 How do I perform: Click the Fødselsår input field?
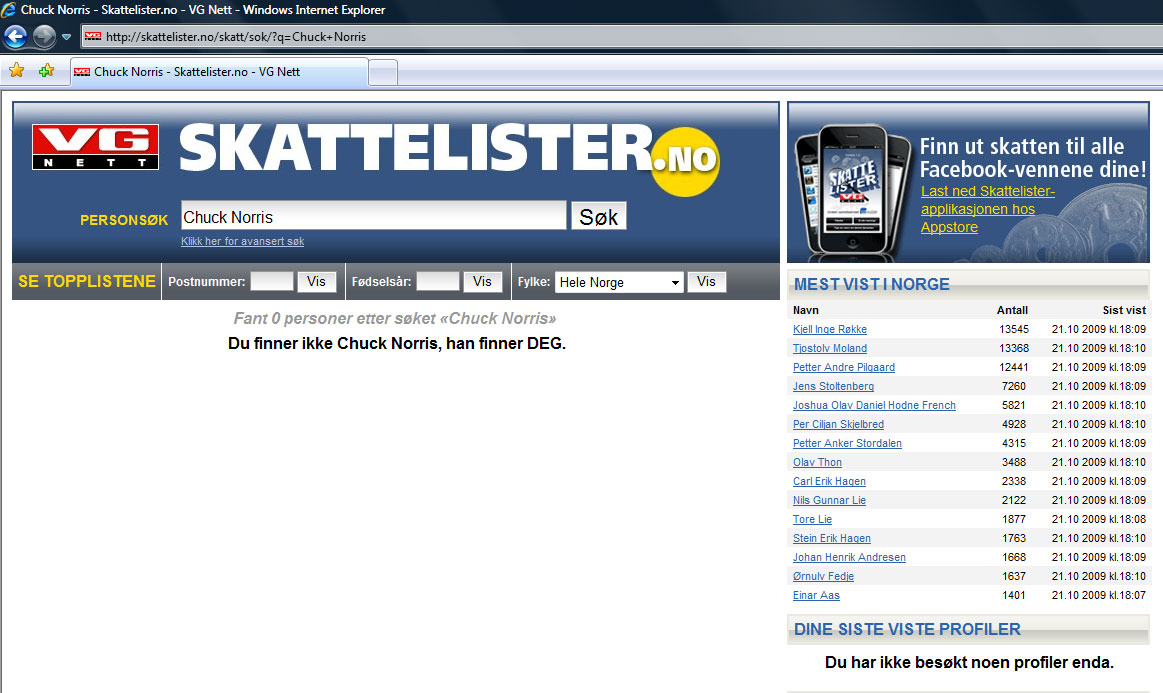440,281
